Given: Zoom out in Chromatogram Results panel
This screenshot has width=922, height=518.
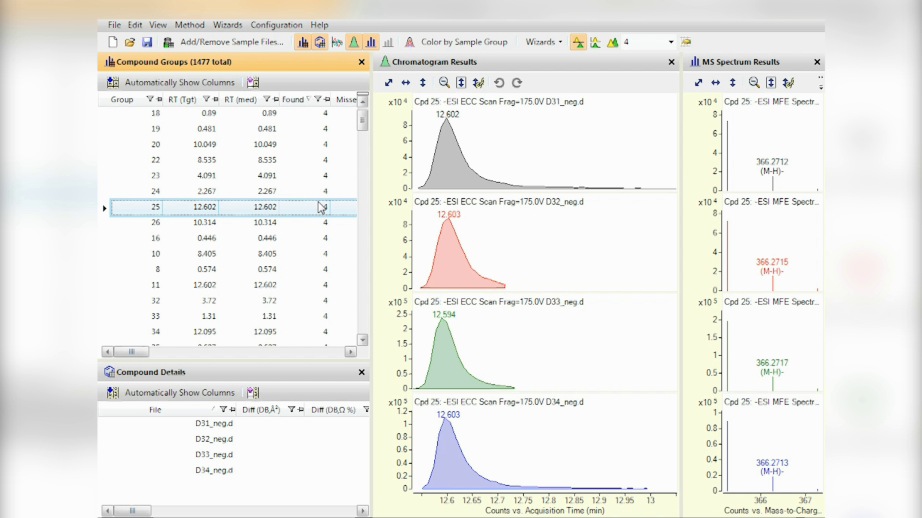Looking at the screenshot, I should pos(444,83).
